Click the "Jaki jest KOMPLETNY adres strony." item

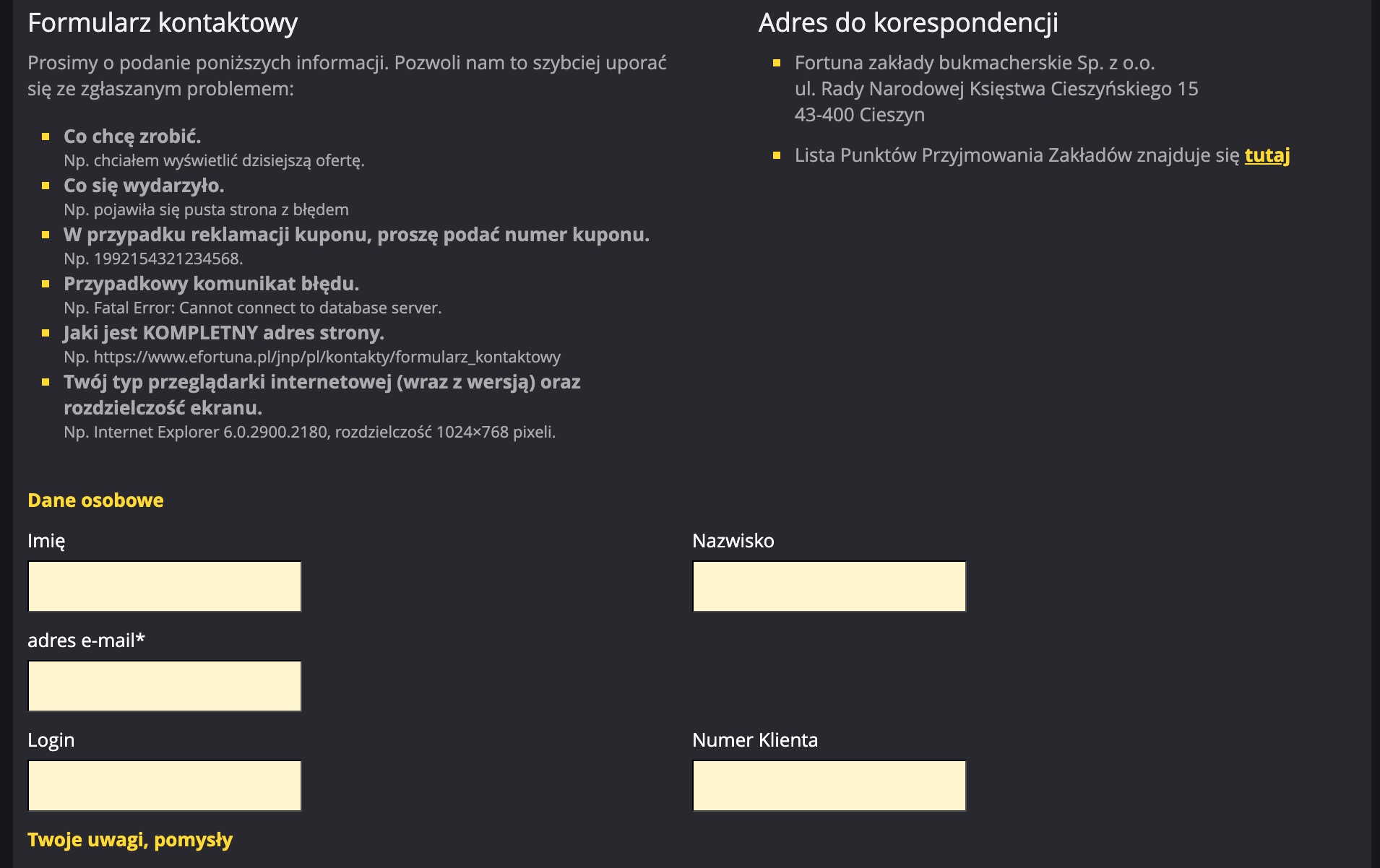click(223, 333)
